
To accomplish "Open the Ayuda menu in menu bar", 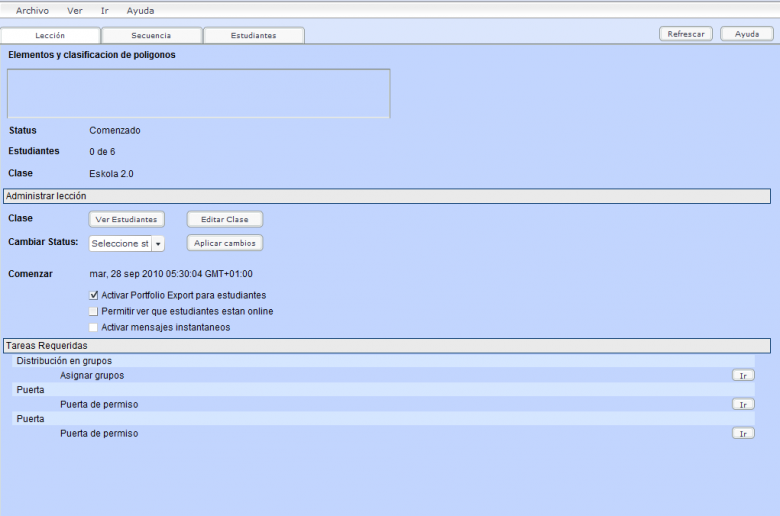I will (x=140, y=10).
